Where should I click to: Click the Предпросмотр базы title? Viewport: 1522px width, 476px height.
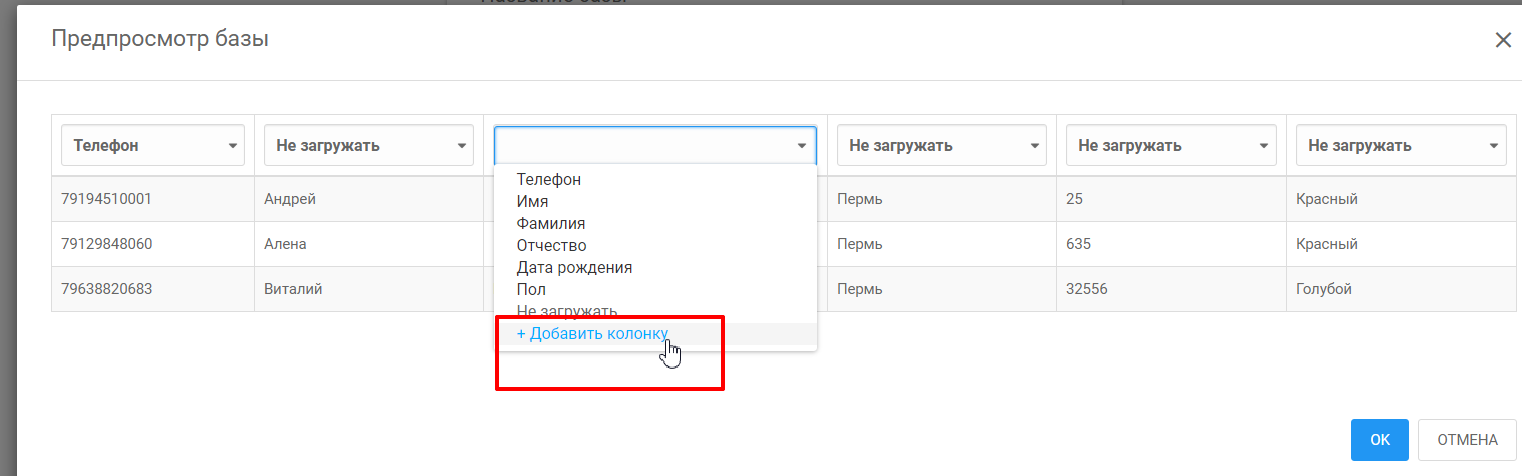coord(160,39)
